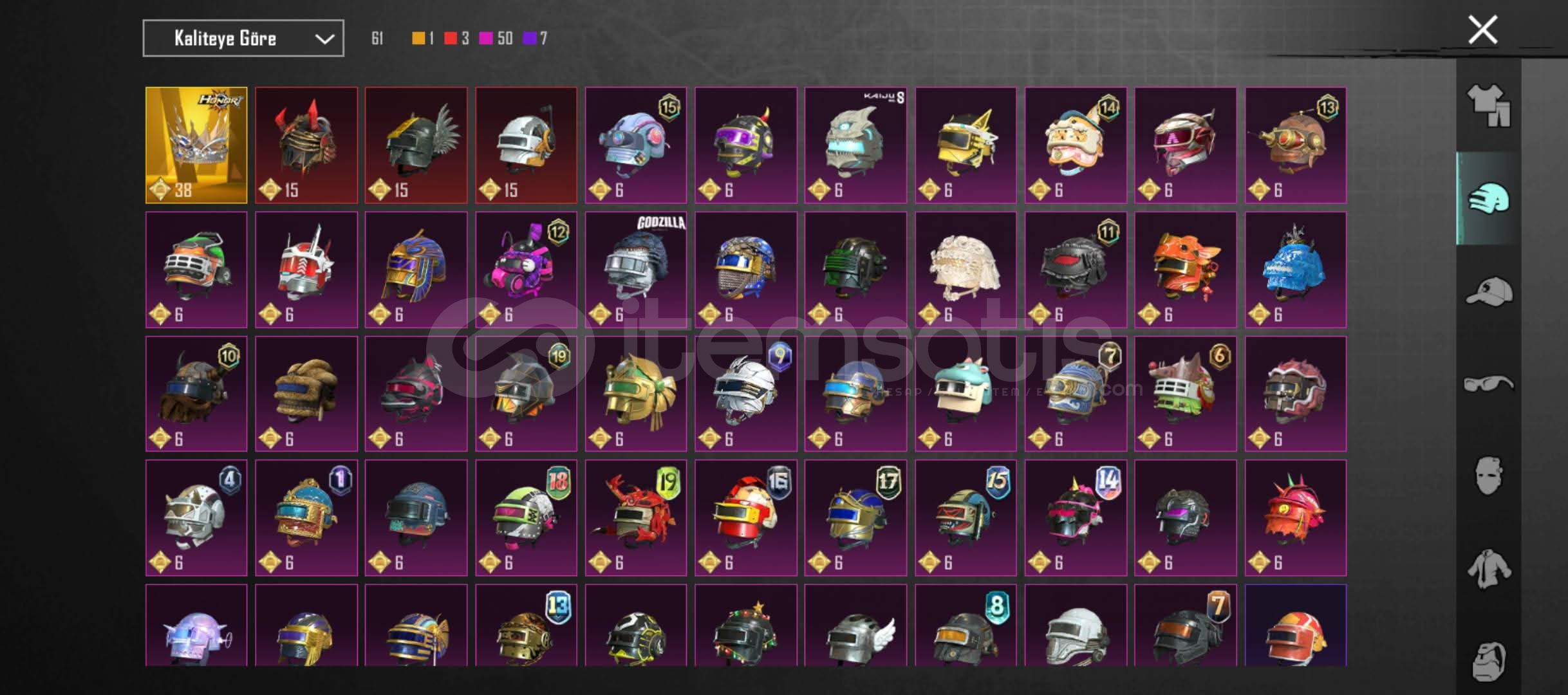Open the Kaliteye Göre sort dropdown

click(x=243, y=39)
